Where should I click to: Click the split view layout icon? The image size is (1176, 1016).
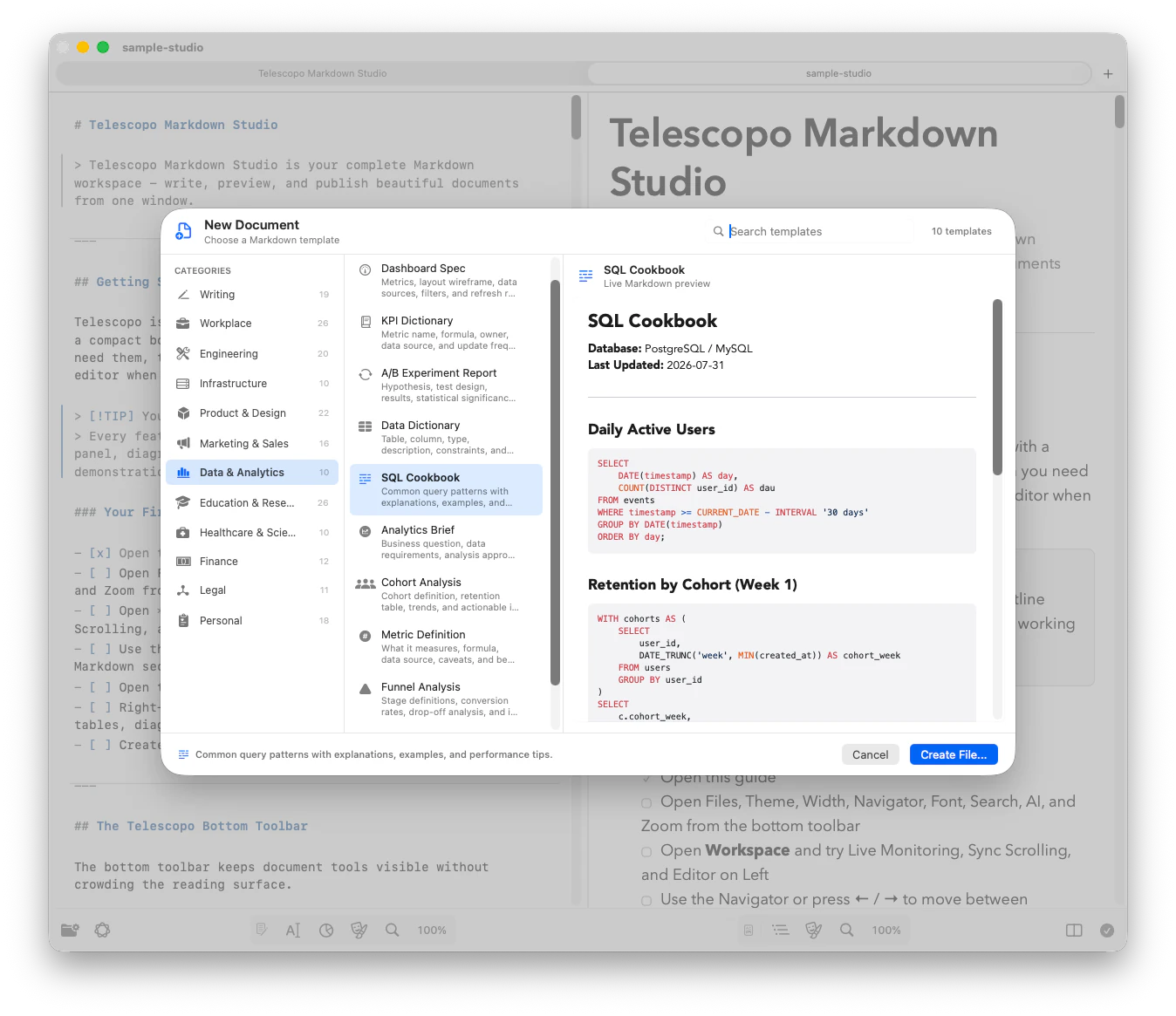[x=1074, y=931]
